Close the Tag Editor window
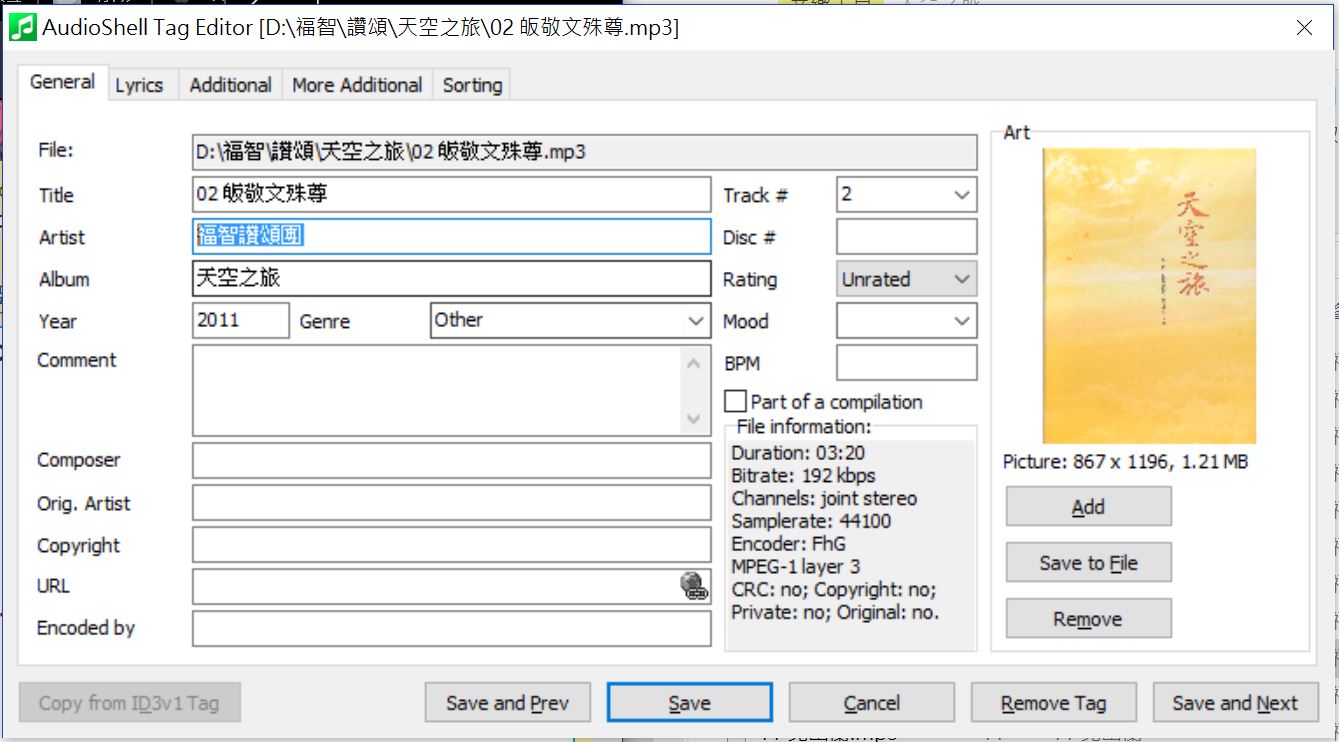 [x=1304, y=28]
